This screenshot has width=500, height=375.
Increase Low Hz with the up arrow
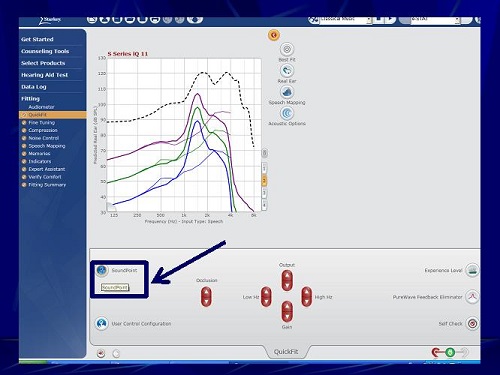pos(266,292)
